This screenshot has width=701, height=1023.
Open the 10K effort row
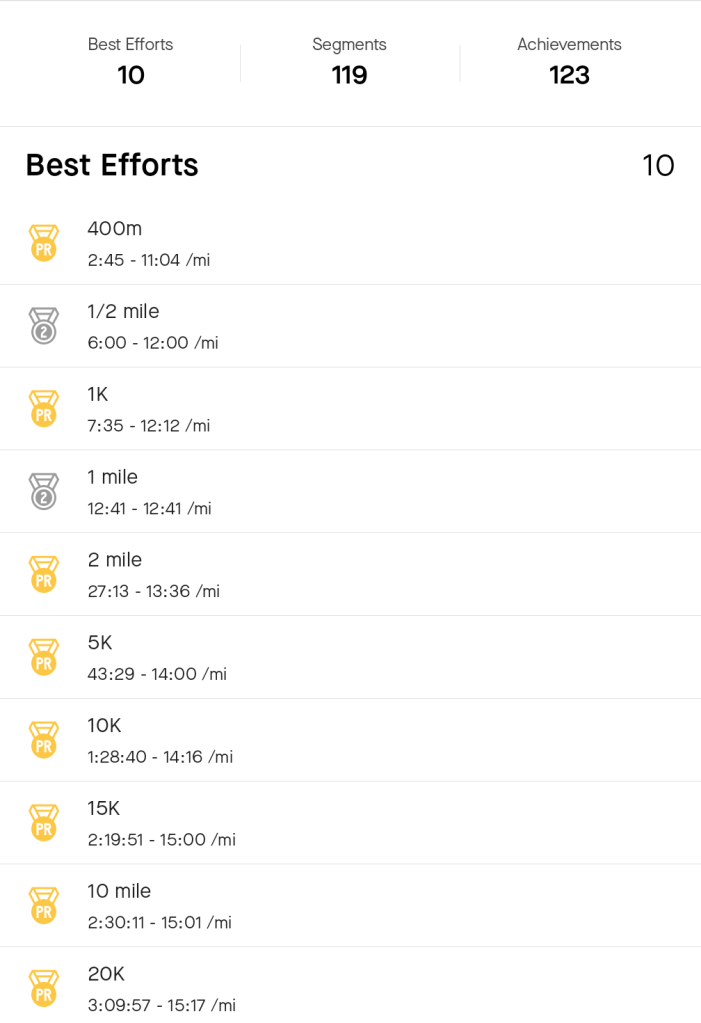[x=350, y=740]
